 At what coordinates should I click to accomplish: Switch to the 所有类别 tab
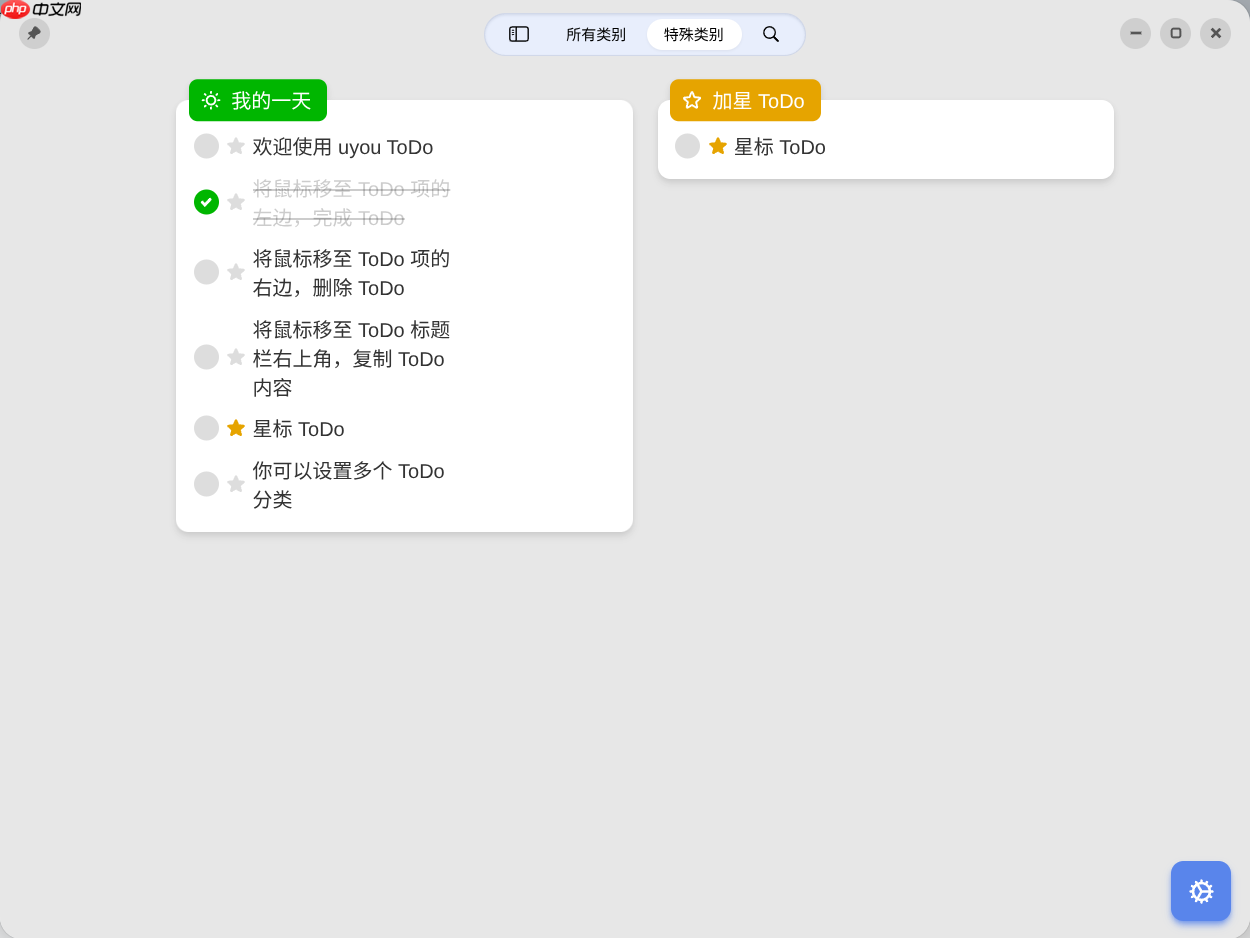coord(596,33)
